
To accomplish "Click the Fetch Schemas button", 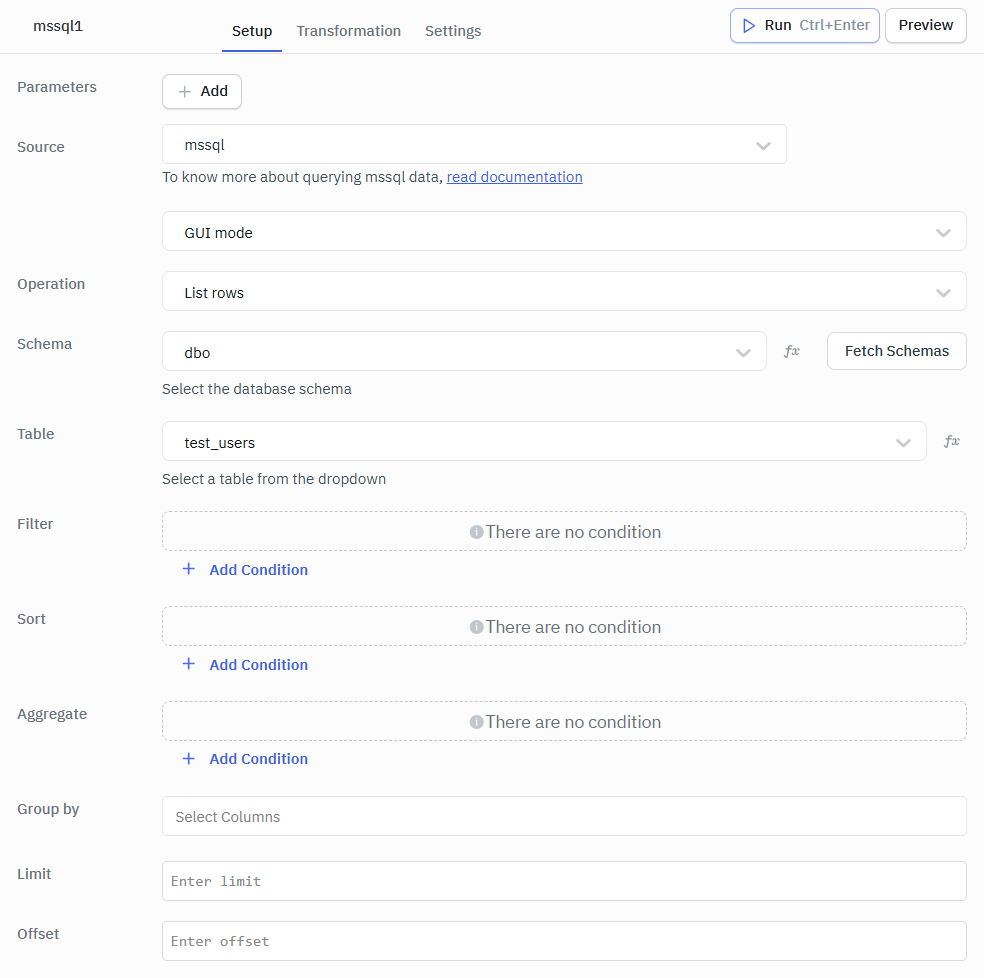I will click(x=897, y=351).
